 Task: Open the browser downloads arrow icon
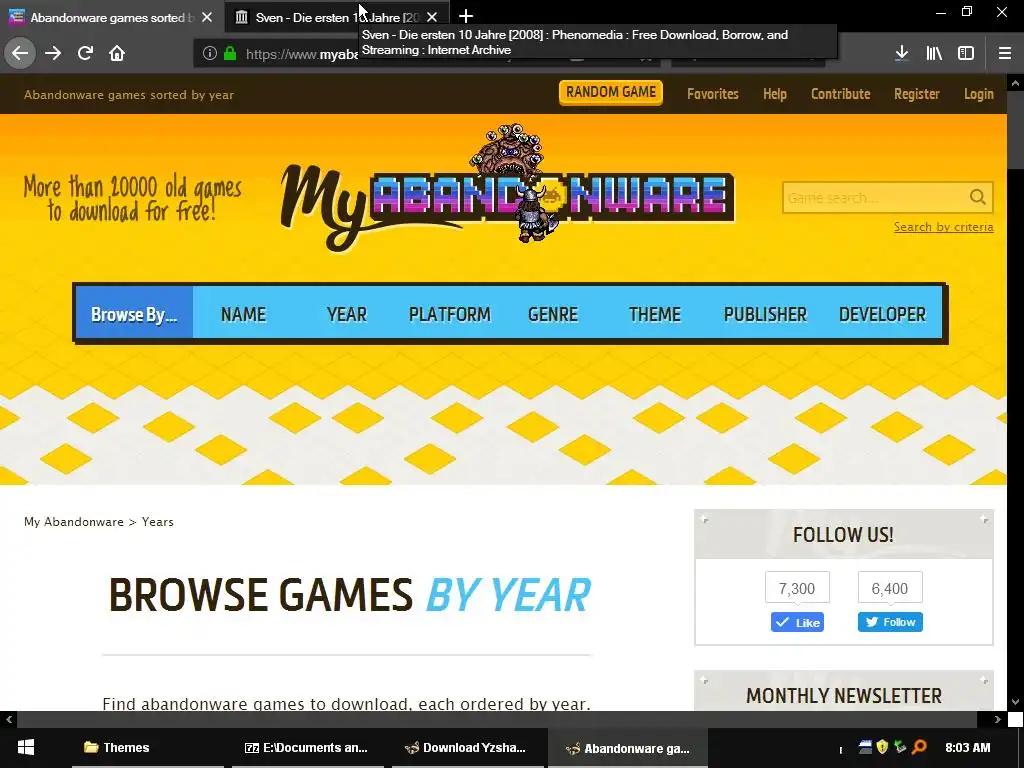pyautogui.click(x=901, y=54)
